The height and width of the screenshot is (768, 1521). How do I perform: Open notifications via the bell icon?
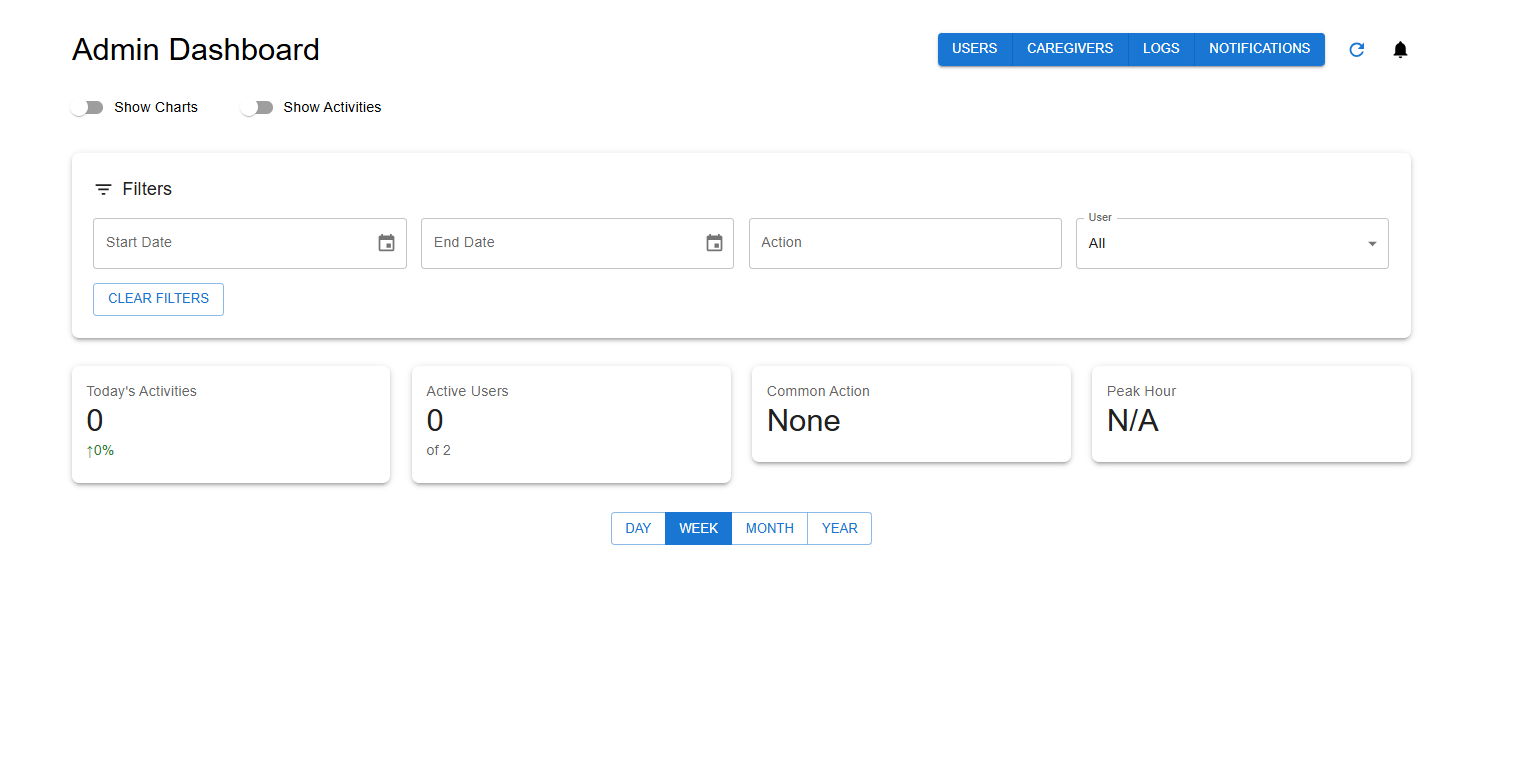point(1400,49)
